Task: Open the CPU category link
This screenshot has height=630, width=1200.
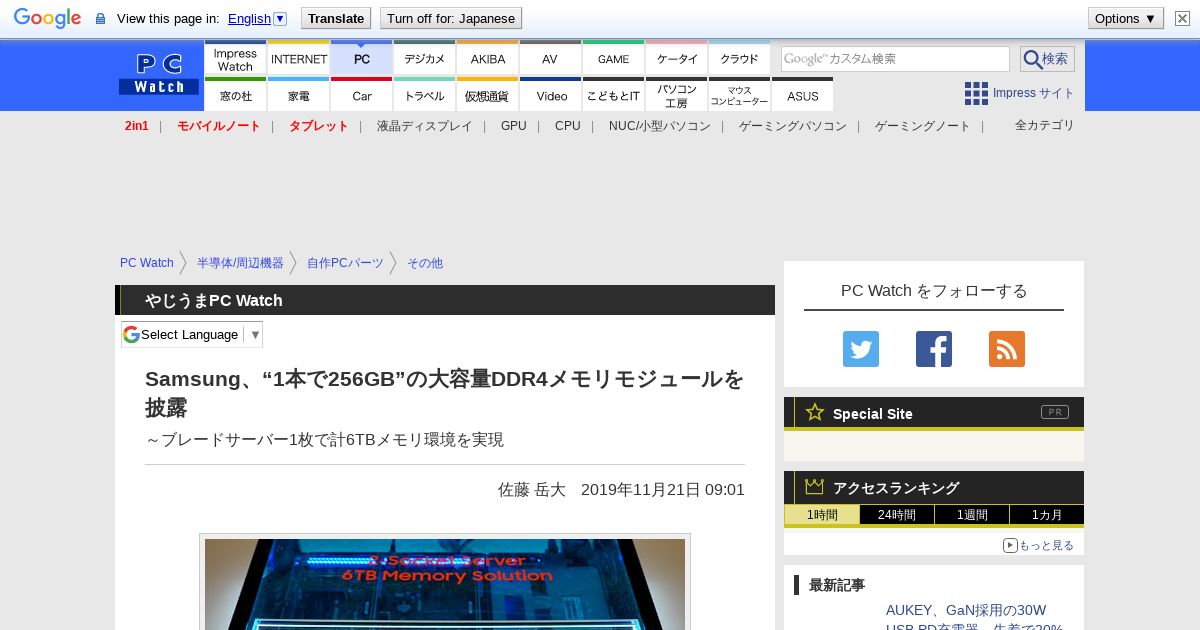Action: [568, 126]
